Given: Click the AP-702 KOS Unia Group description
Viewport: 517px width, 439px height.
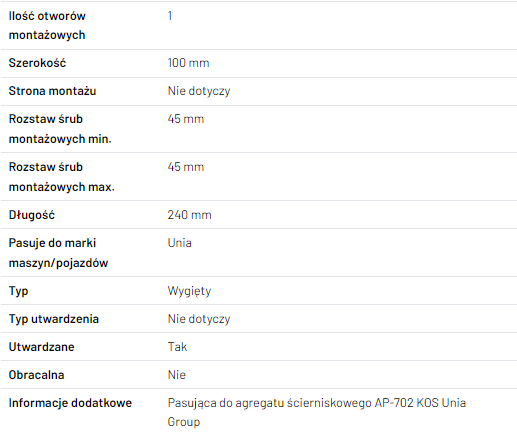Looking at the screenshot, I should (x=316, y=412).
